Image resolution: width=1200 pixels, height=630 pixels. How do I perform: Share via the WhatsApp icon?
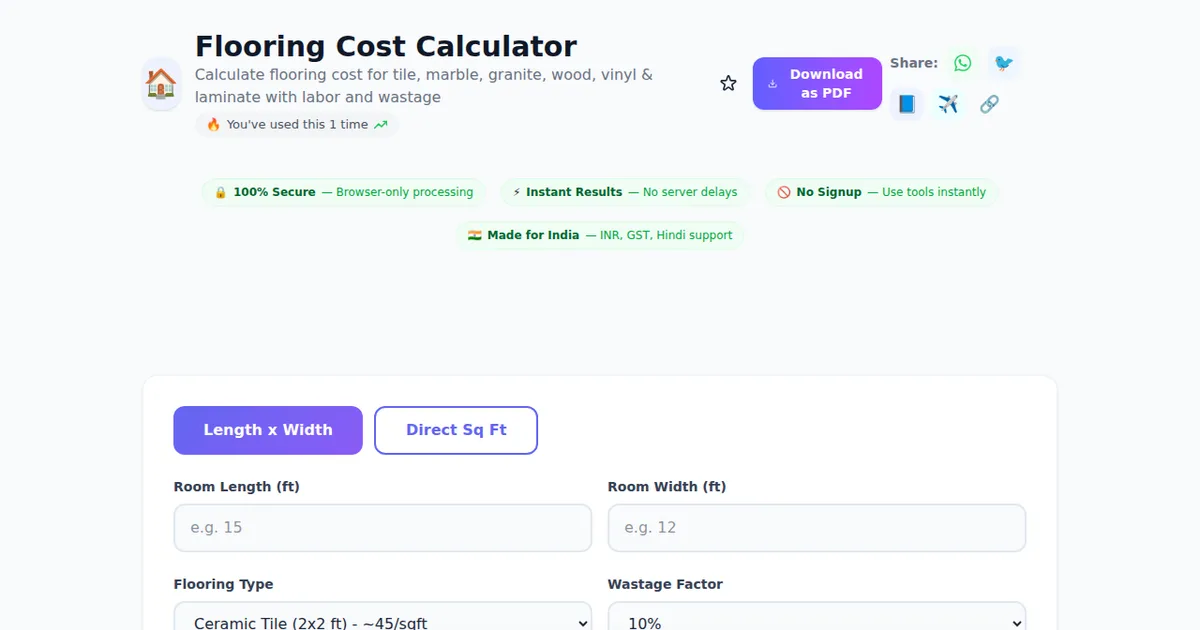point(962,63)
